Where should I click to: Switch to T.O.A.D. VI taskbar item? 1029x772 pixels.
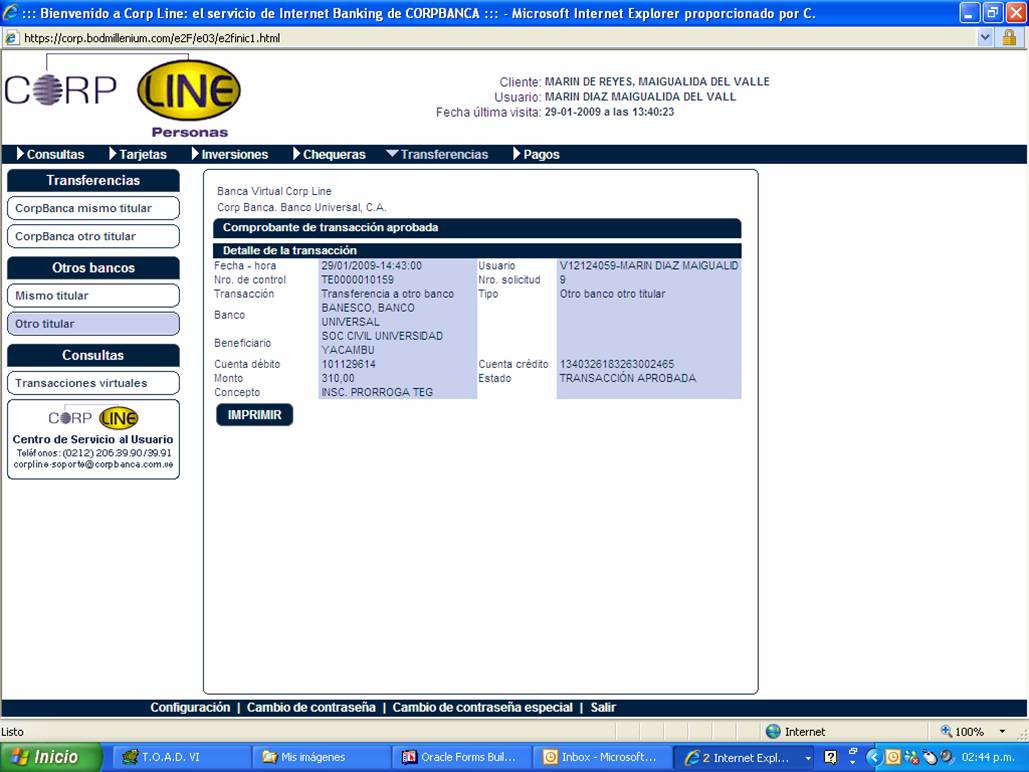pos(180,757)
